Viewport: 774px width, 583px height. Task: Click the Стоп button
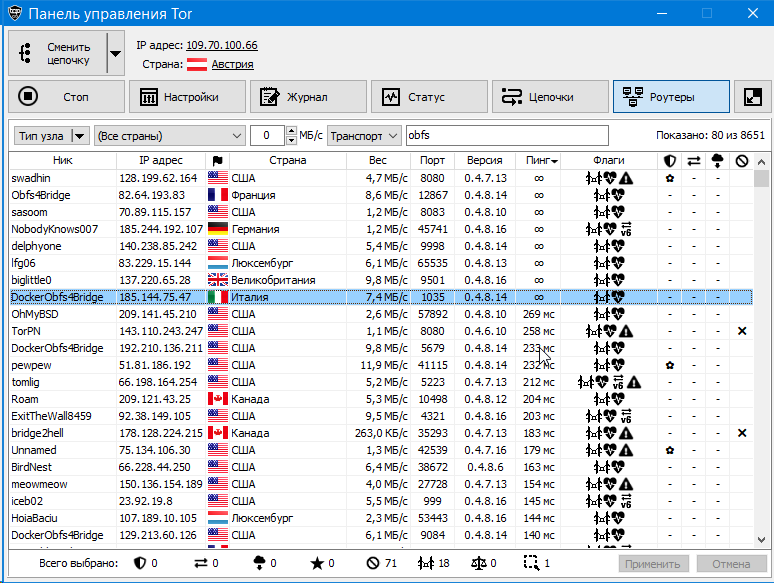[x=66, y=97]
